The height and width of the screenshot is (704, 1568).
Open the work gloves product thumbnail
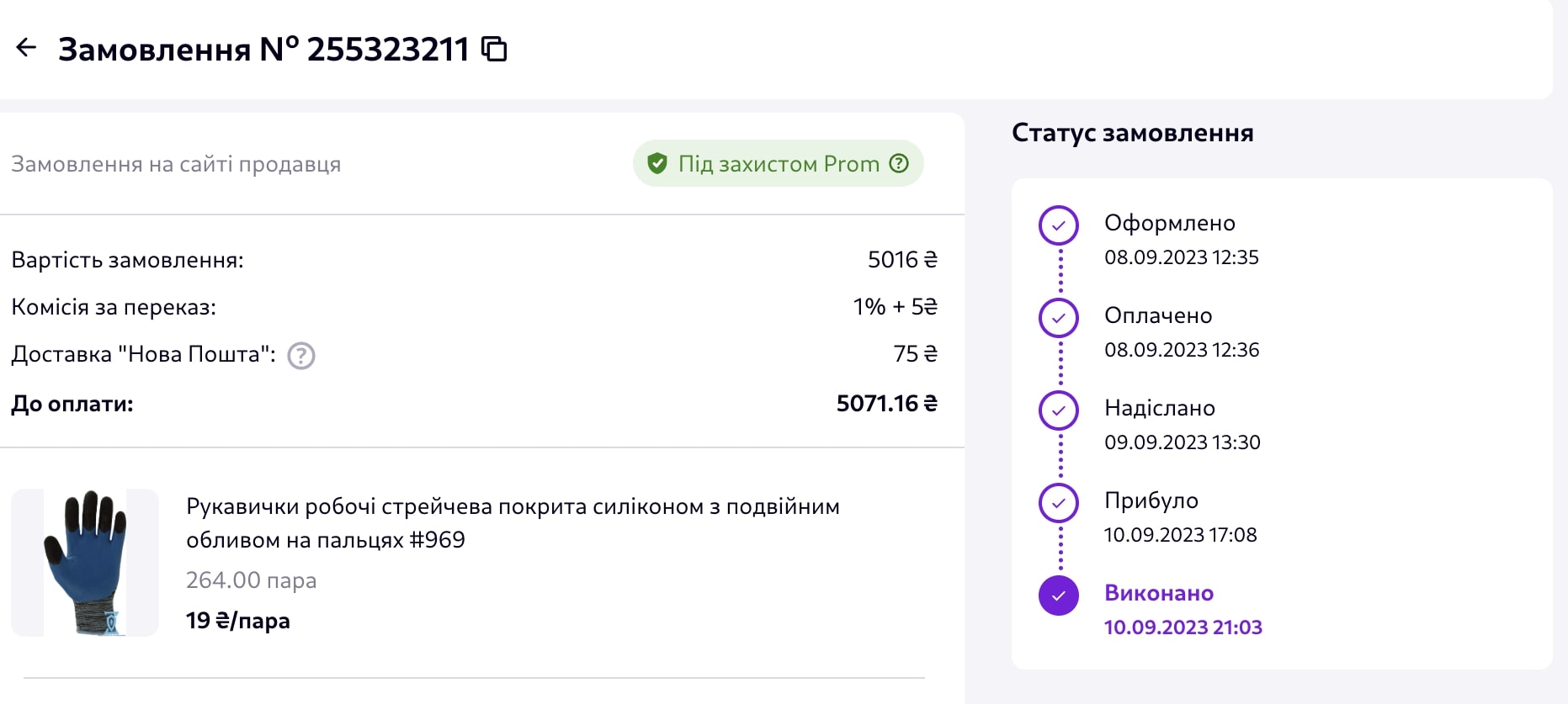[85, 563]
